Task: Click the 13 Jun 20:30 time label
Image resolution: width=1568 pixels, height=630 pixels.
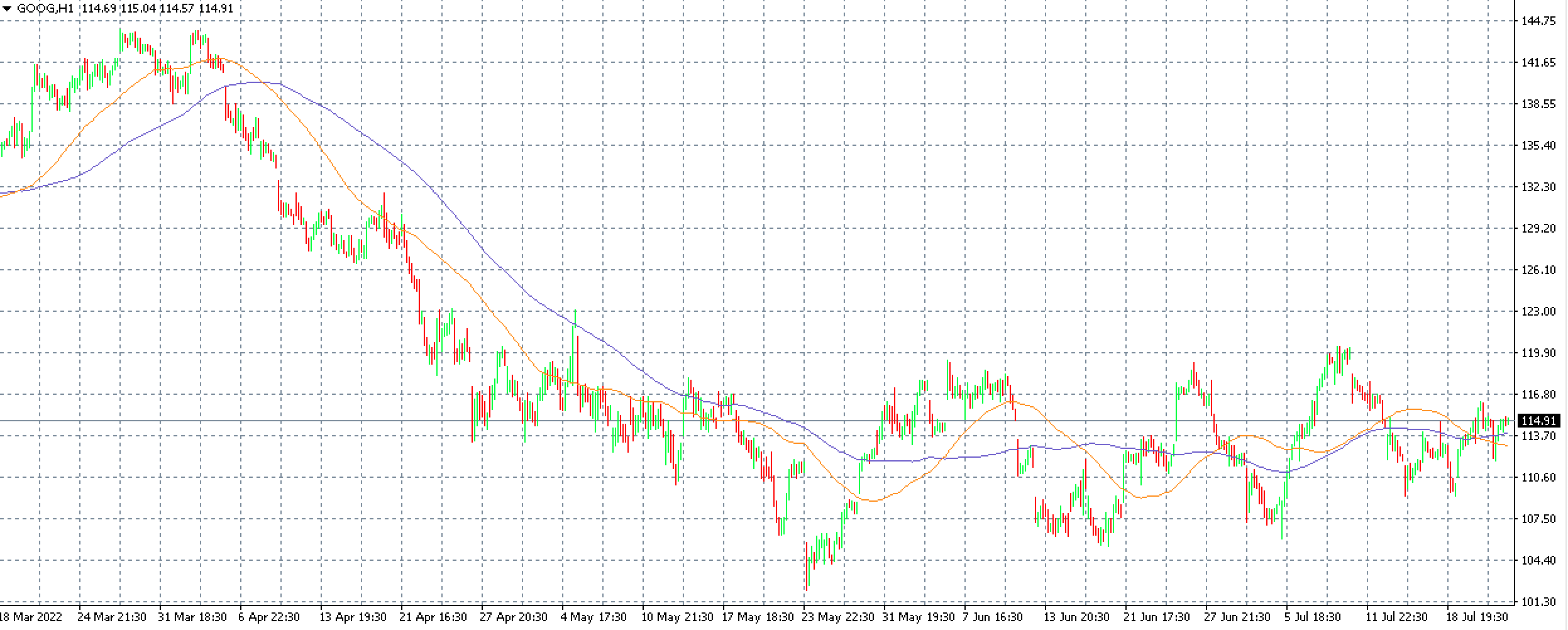Action: pyautogui.click(x=1078, y=617)
